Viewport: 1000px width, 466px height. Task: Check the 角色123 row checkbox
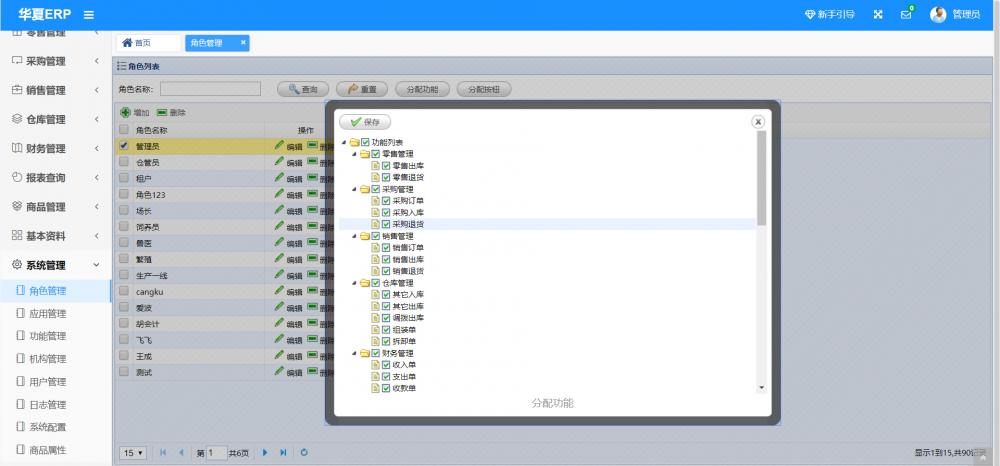[124, 194]
